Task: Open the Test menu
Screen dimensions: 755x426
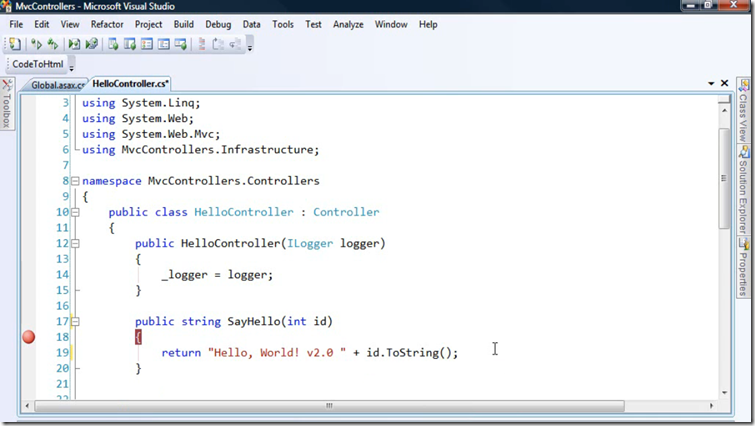Action: pos(313,24)
